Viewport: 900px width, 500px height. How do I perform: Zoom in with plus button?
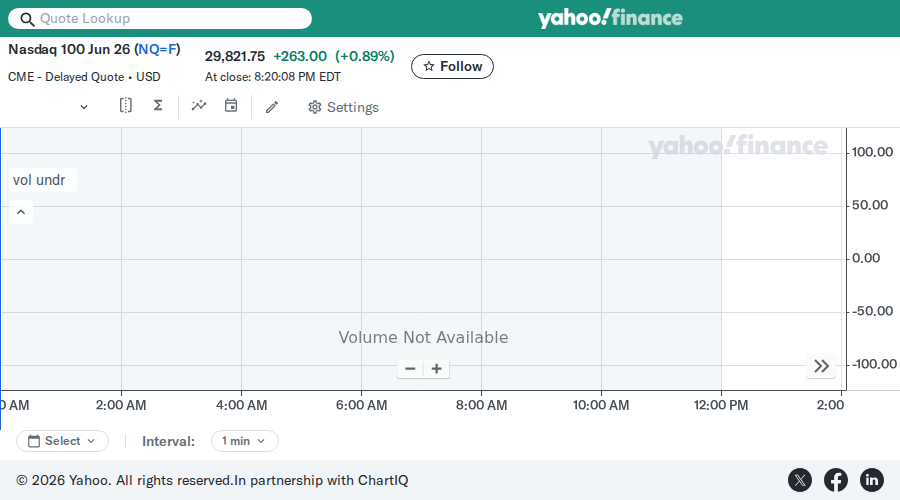pyautogui.click(x=437, y=369)
